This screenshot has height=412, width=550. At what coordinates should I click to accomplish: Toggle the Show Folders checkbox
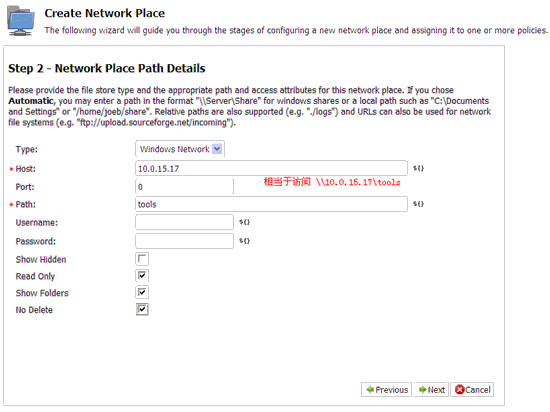[x=142, y=292]
